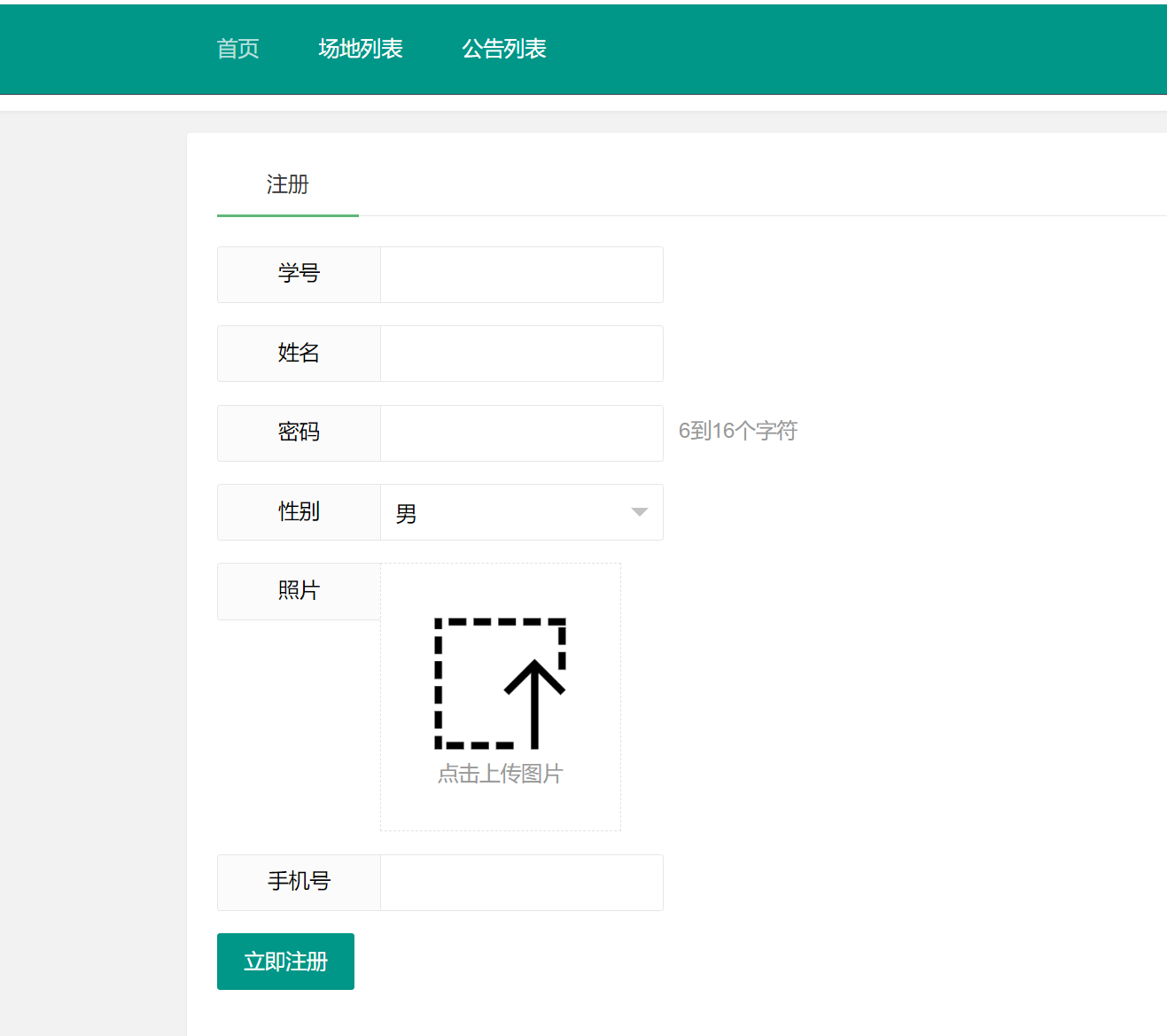Image resolution: width=1167 pixels, height=1036 pixels.
Task: Click the teal registration submit button
Action: (285, 962)
